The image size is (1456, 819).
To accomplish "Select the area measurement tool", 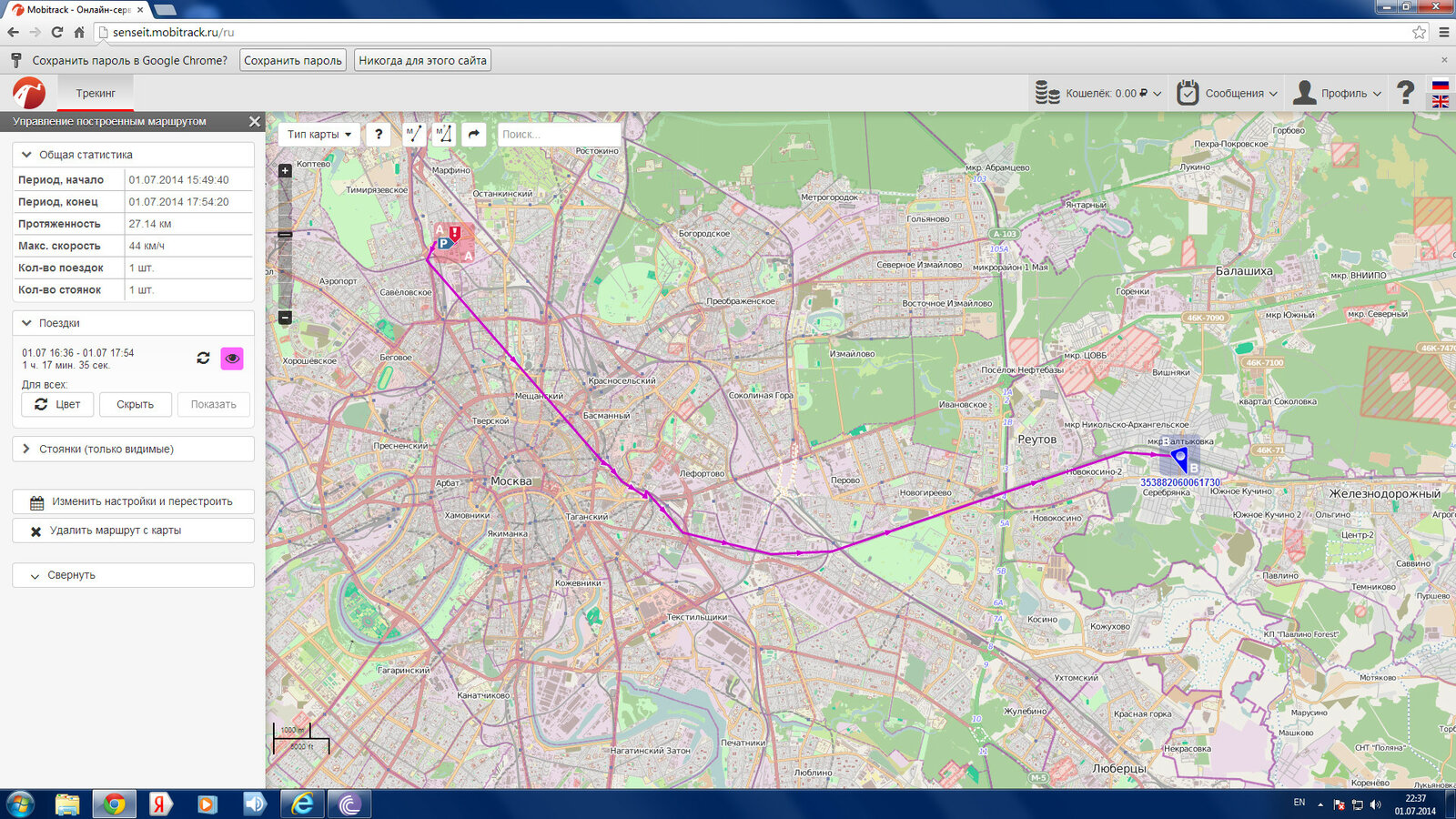I will 443,135.
